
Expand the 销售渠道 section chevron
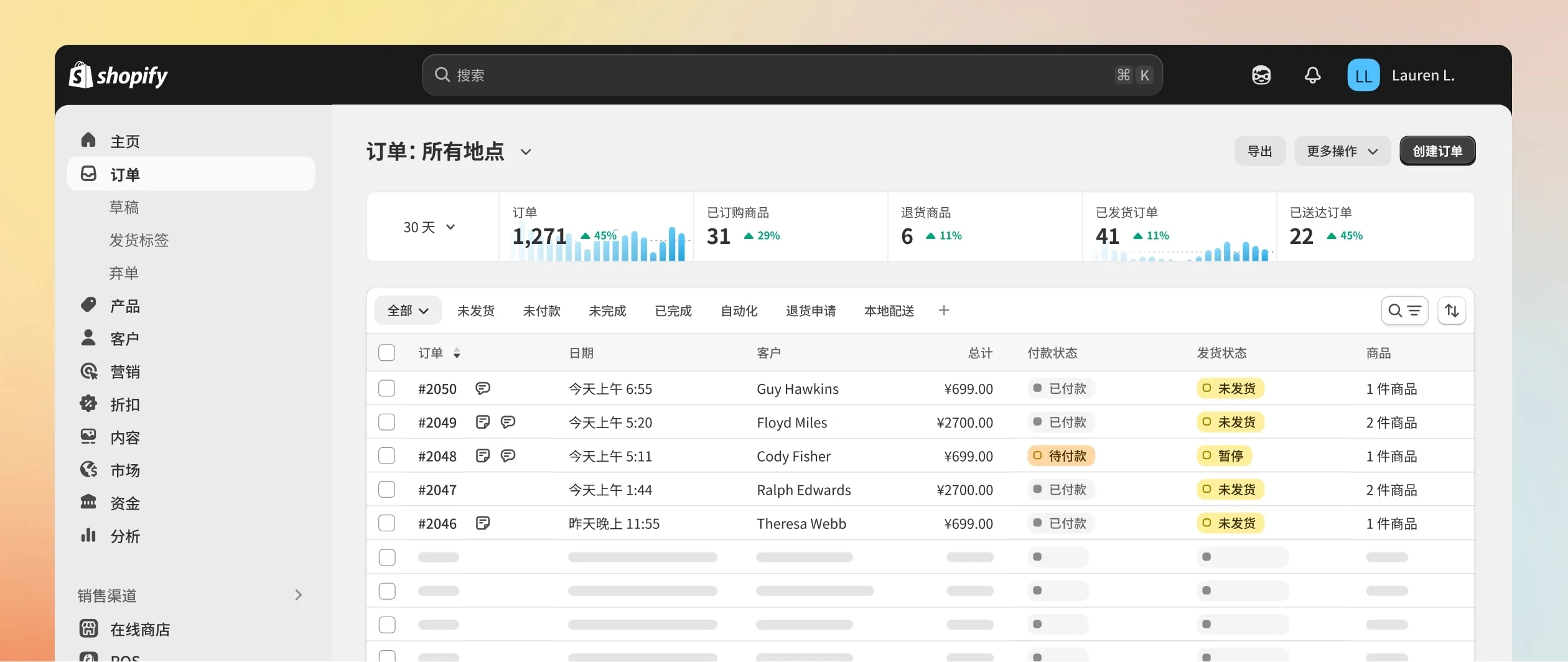point(298,595)
